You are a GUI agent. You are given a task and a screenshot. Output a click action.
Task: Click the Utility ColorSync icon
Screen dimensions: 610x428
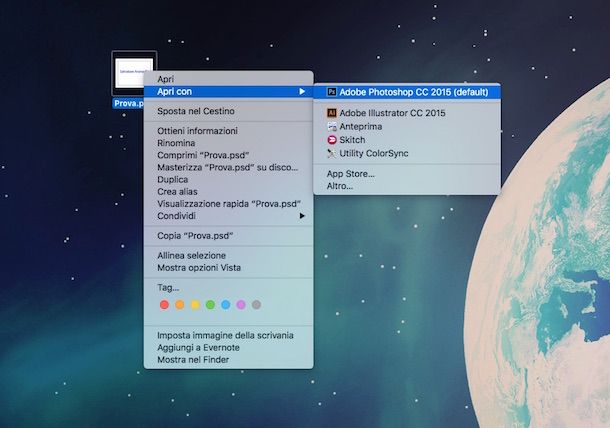tap(332, 154)
